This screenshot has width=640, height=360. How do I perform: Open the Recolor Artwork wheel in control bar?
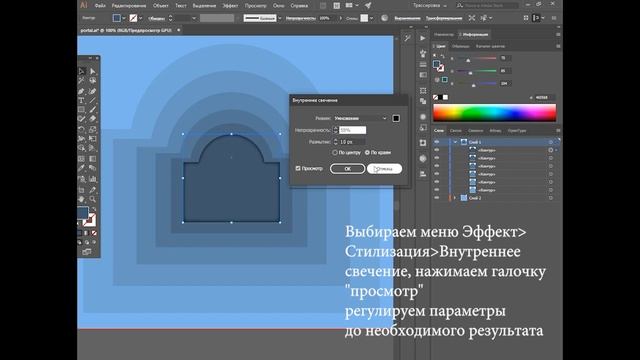(x=384, y=18)
